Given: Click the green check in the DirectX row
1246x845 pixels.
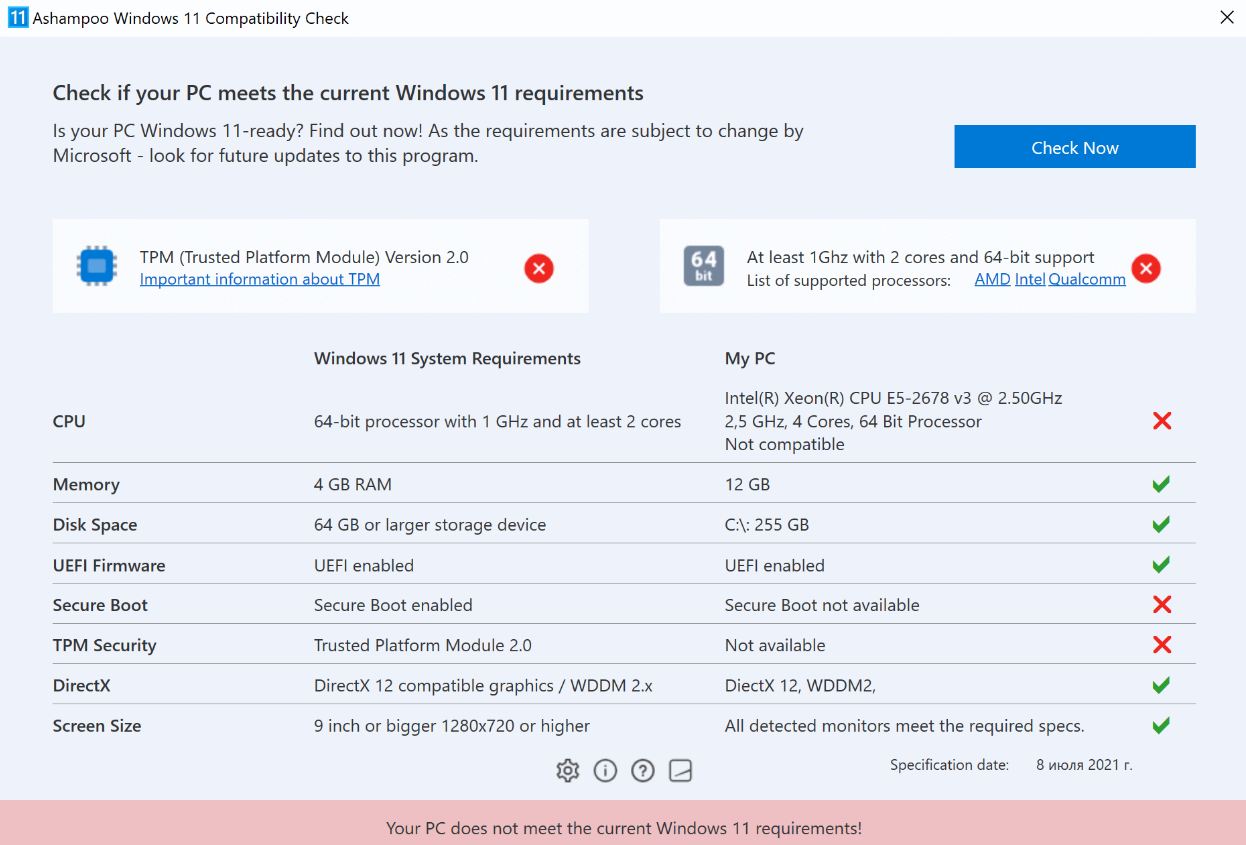Looking at the screenshot, I should click(1161, 685).
